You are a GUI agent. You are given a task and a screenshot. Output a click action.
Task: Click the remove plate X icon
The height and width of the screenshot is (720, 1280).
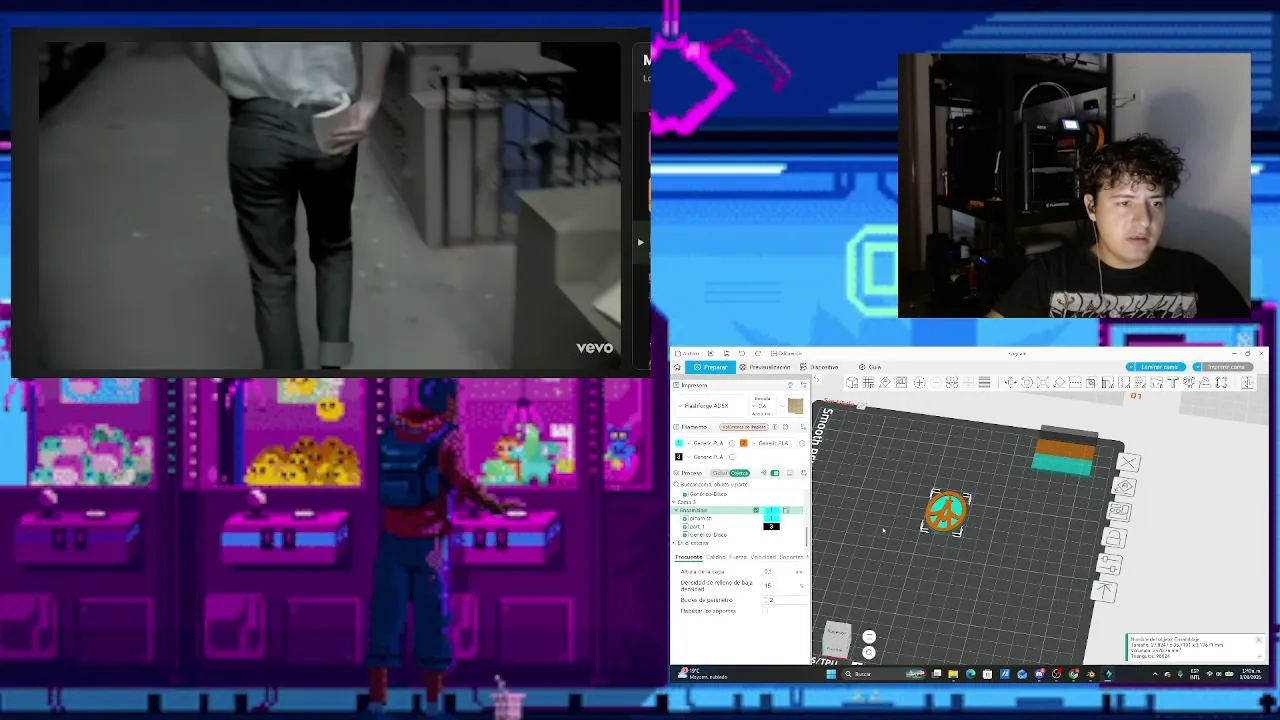(x=1128, y=463)
